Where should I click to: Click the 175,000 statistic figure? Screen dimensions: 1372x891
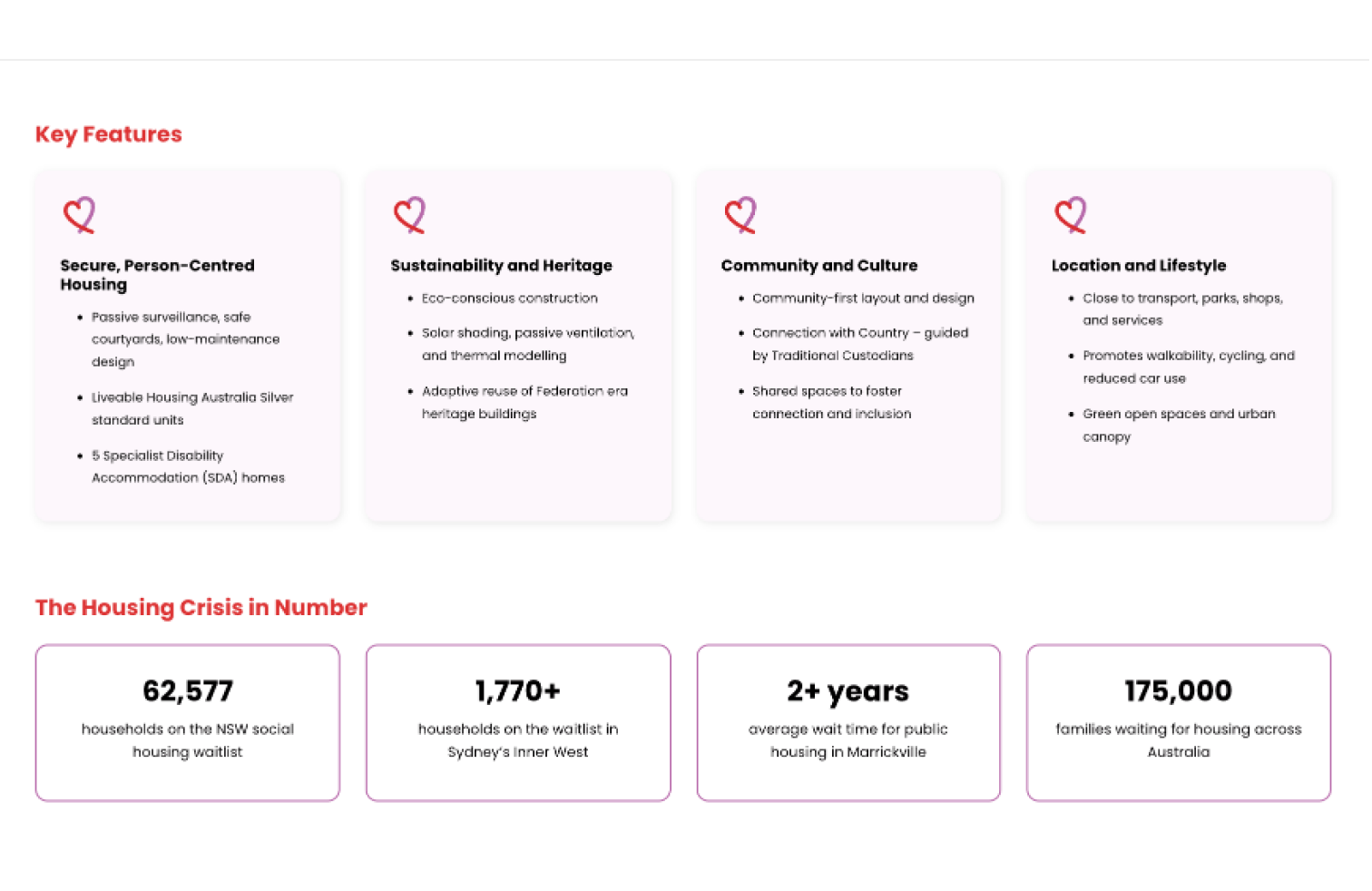[x=1178, y=691]
